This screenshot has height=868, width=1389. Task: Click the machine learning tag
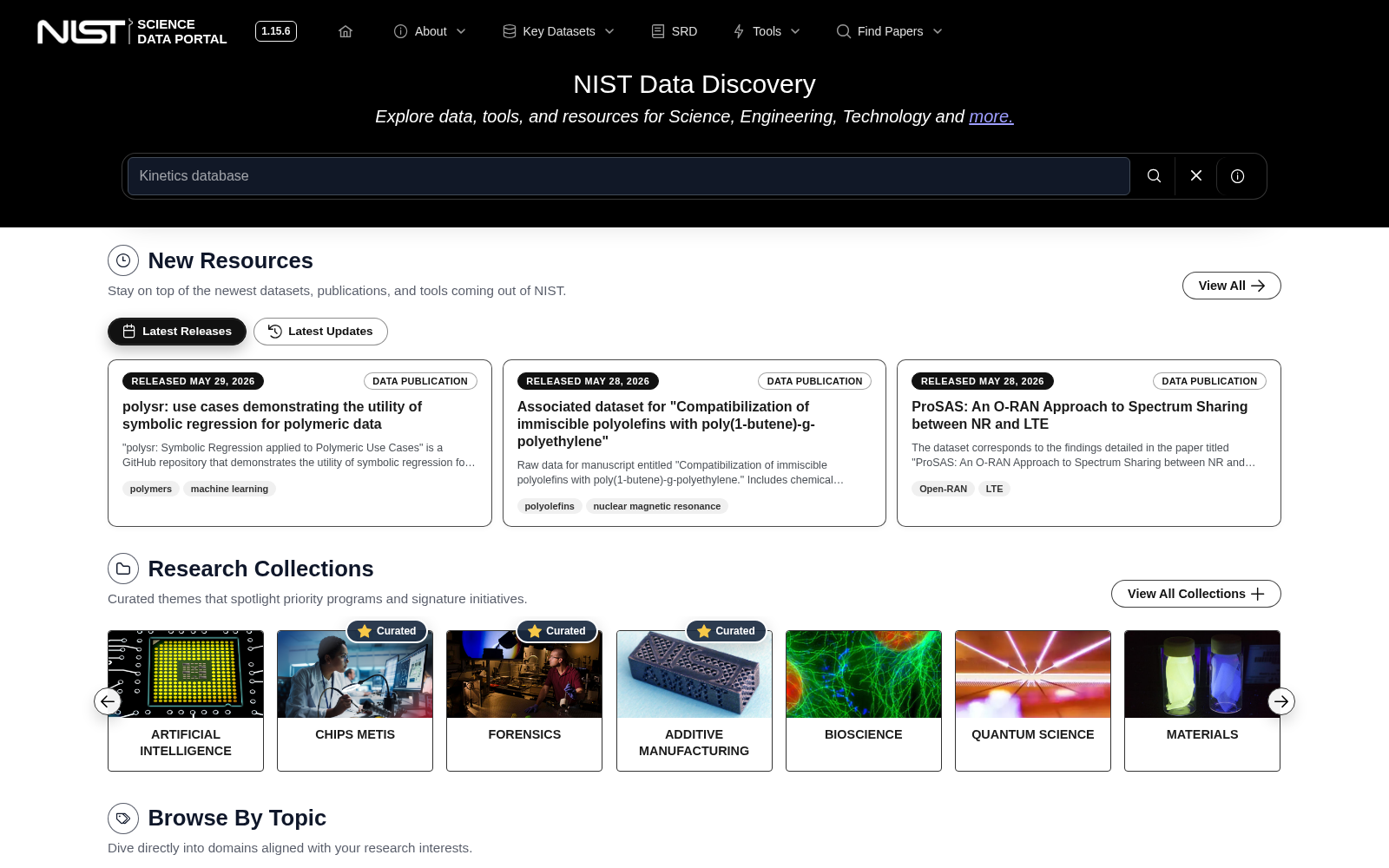click(x=229, y=489)
